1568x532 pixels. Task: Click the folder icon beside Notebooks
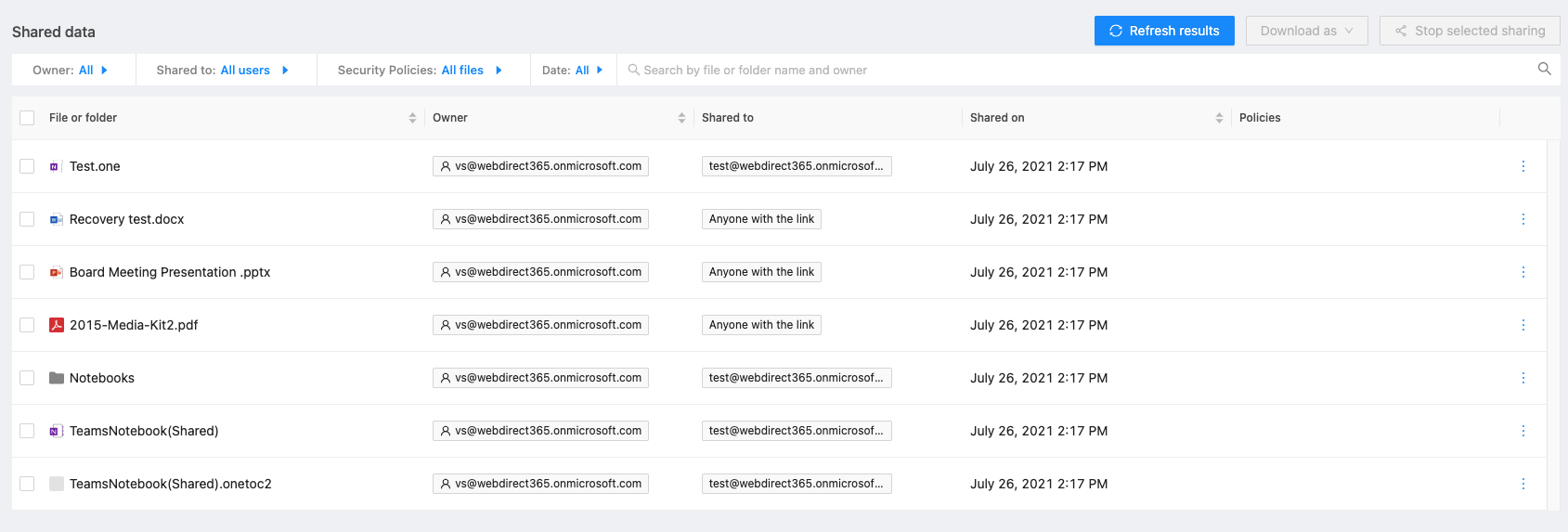57,378
